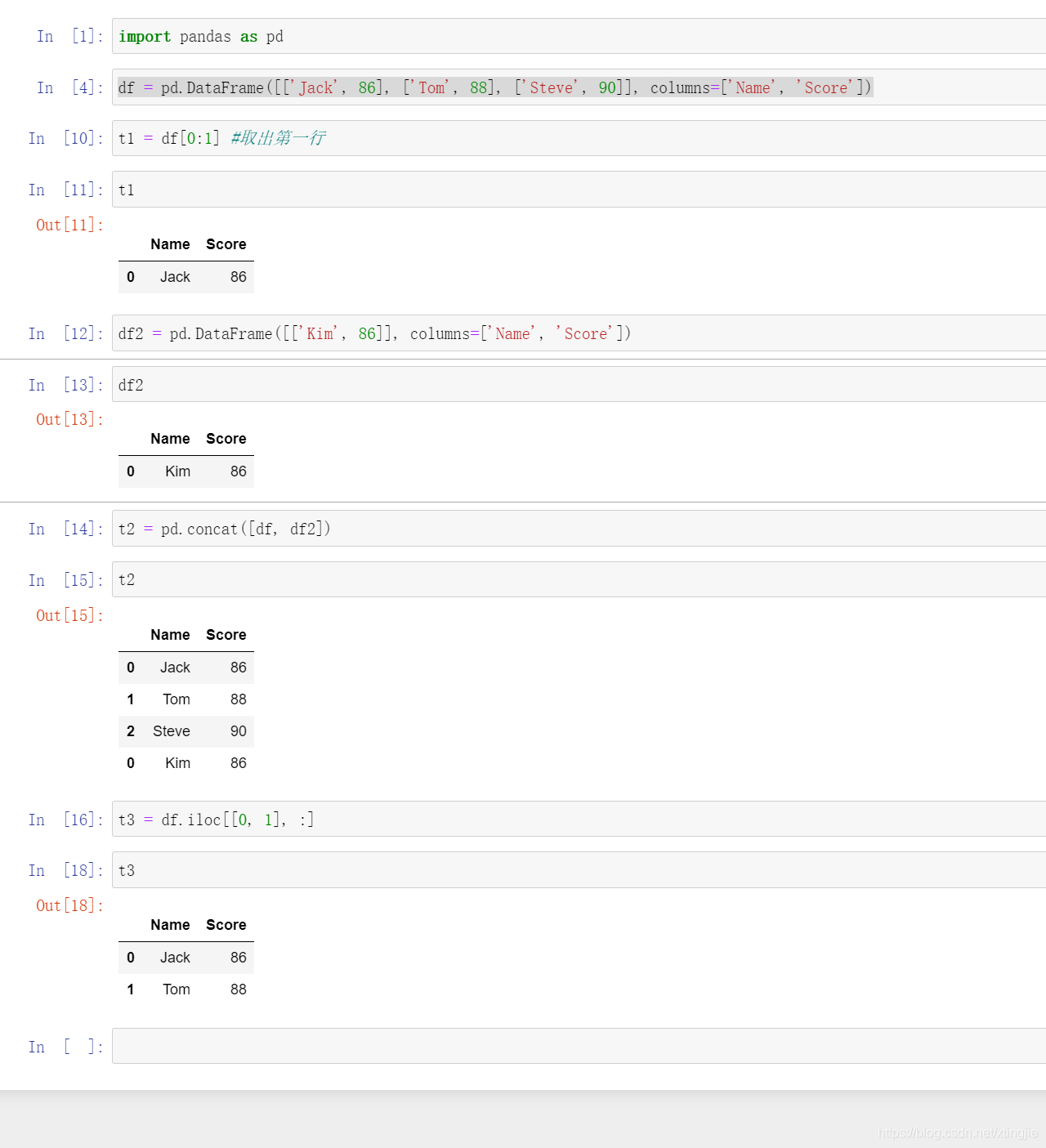Image resolution: width=1046 pixels, height=1148 pixels.
Task: Click the empty In [ ] prompt
Action: [x=66, y=1047]
